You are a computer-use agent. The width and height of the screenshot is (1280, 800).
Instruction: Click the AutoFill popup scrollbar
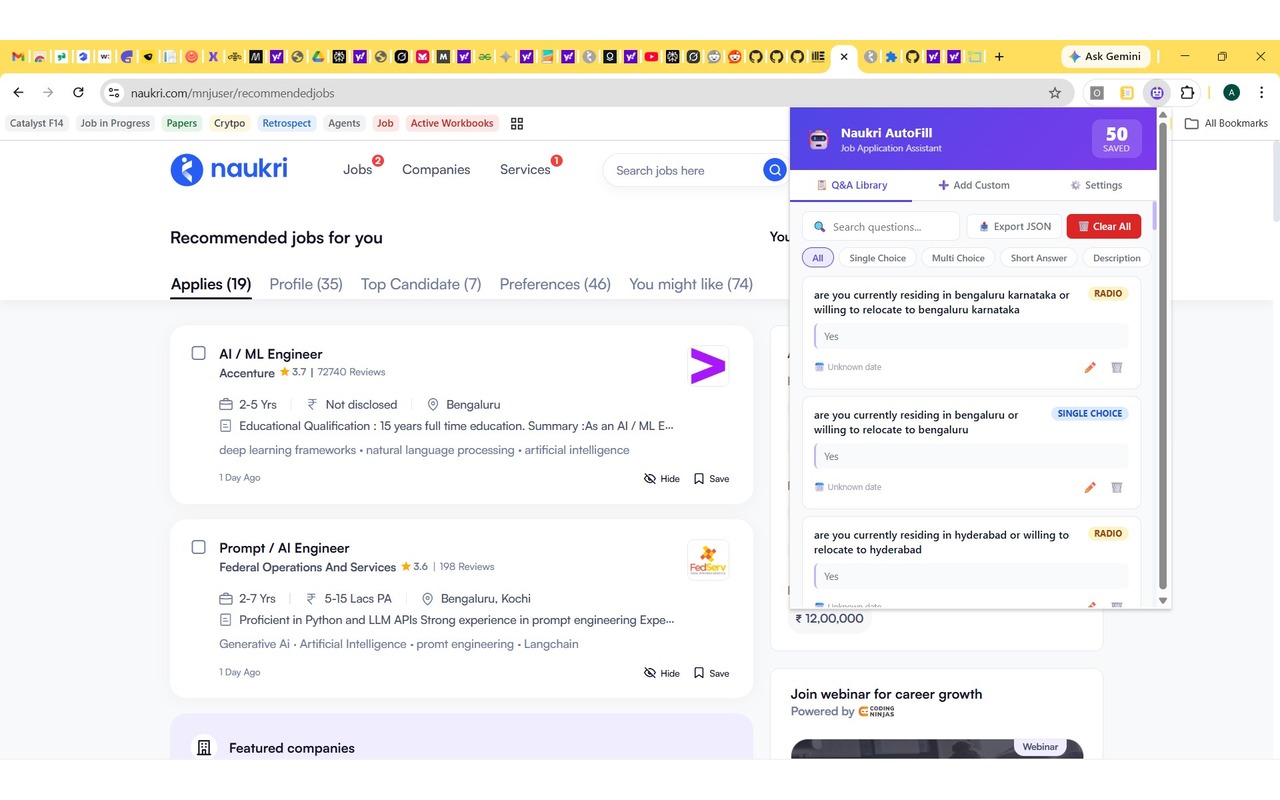pos(1162,354)
